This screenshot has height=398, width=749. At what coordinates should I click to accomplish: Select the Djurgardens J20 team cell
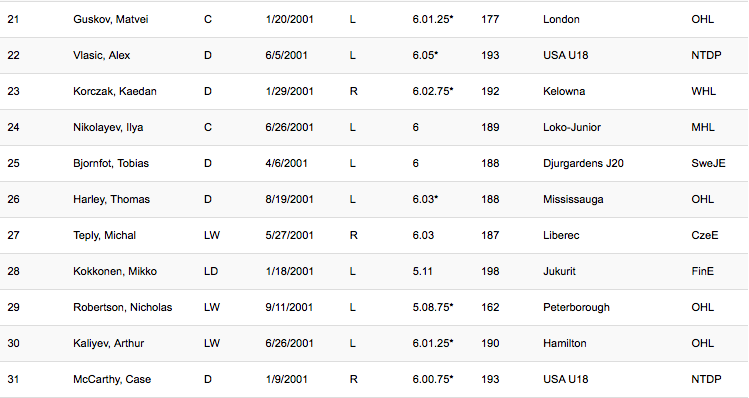583,163
